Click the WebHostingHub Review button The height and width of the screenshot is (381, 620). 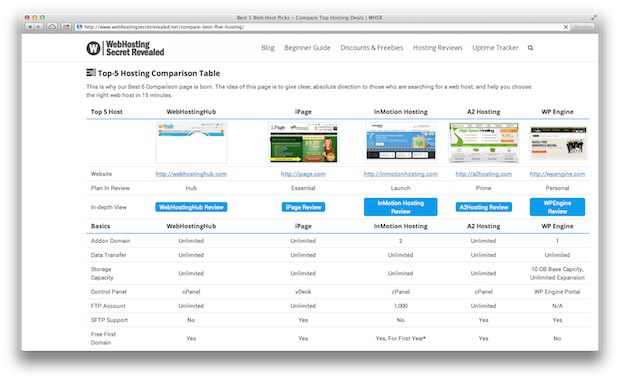[x=191, y=207]
